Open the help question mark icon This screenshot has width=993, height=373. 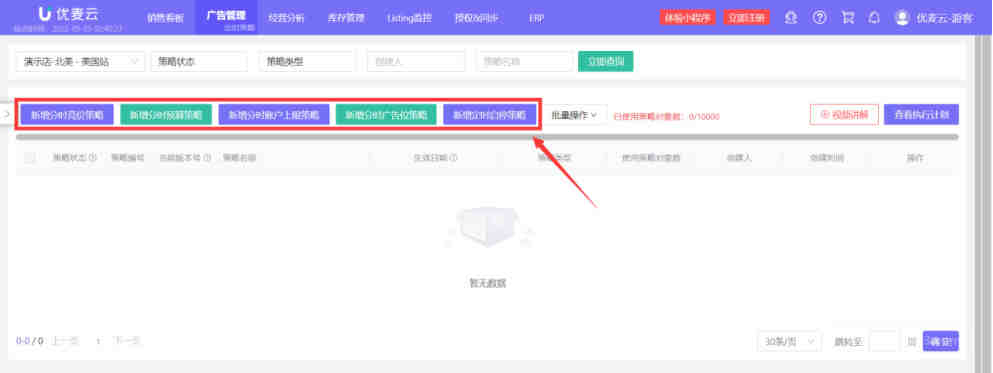click(x=819, y=18)
